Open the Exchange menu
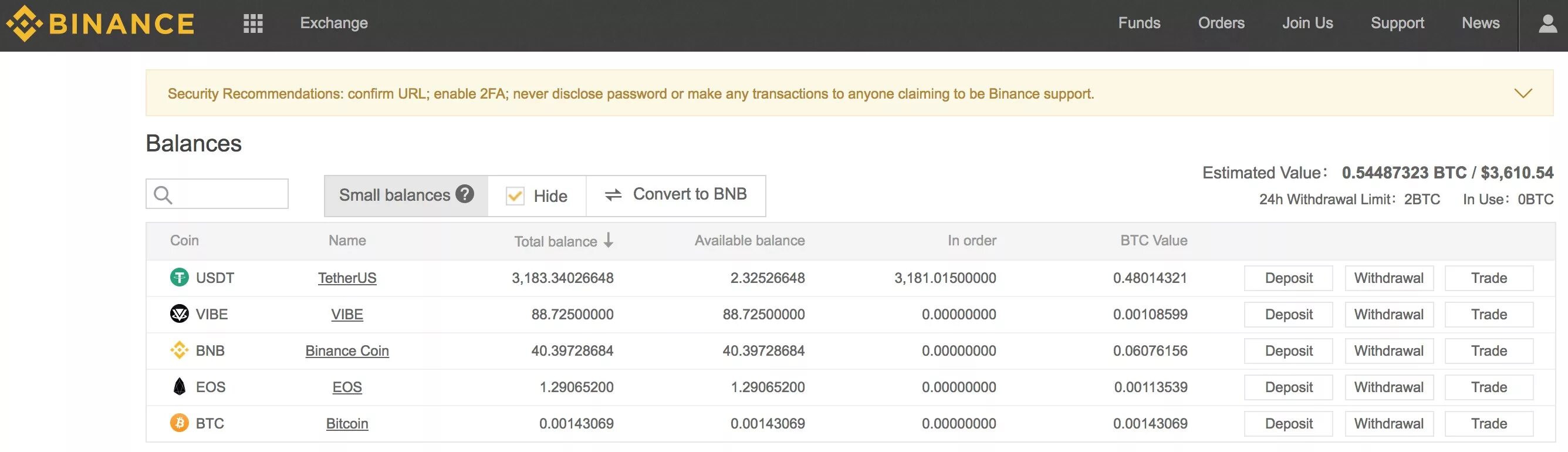1568x452 pixels. pyautogui.click(x=333, y=23)
